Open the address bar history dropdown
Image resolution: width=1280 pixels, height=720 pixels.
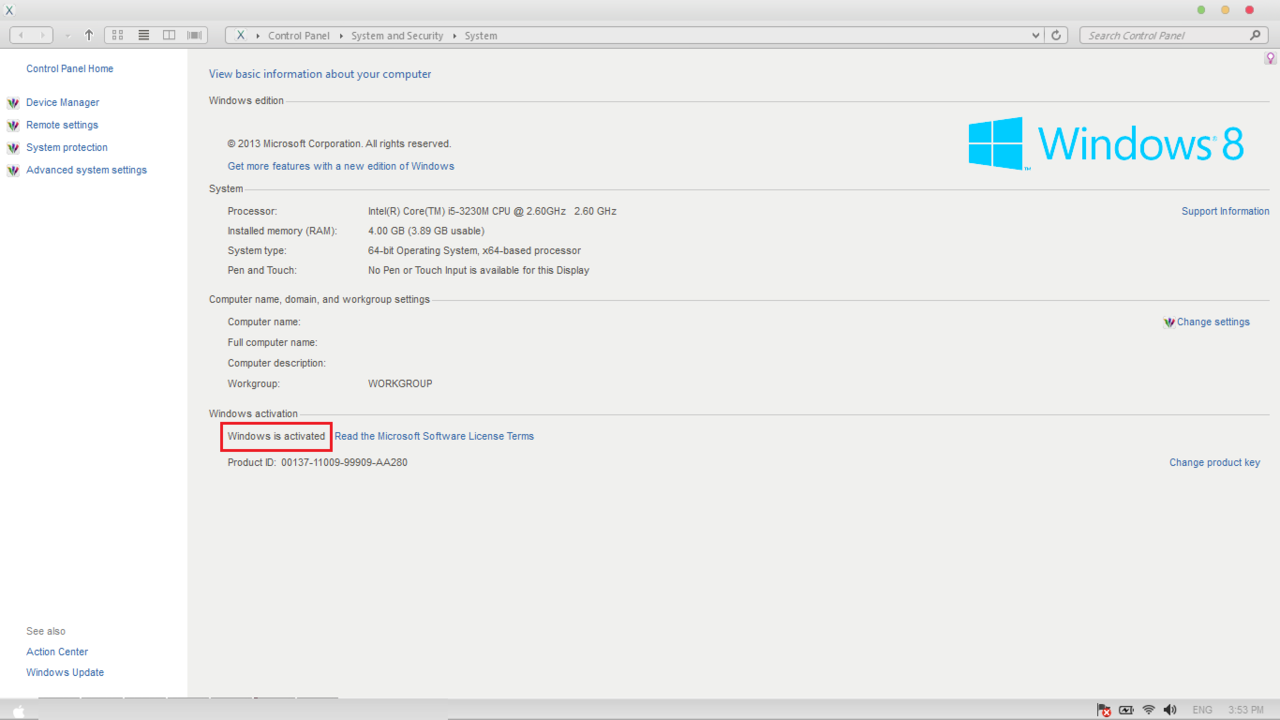(1035, 35)
